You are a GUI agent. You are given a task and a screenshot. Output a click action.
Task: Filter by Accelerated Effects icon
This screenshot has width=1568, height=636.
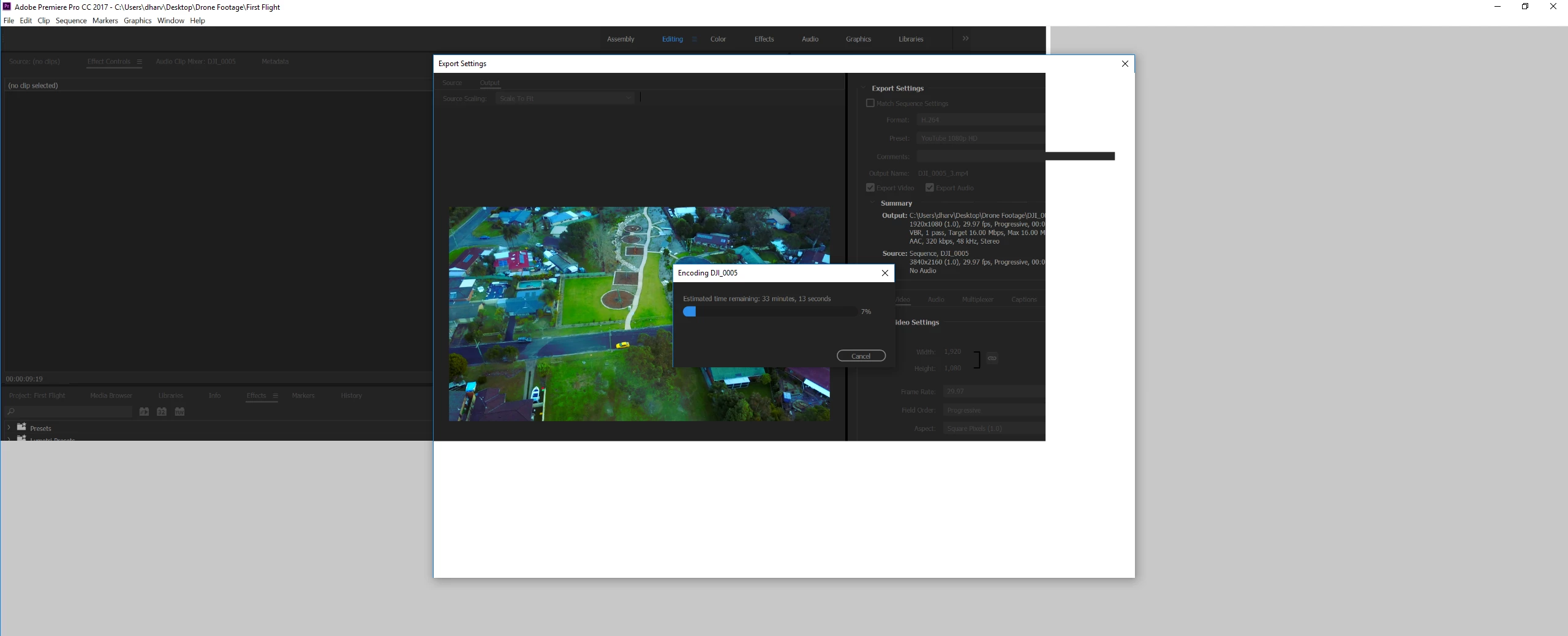[144, 411]
